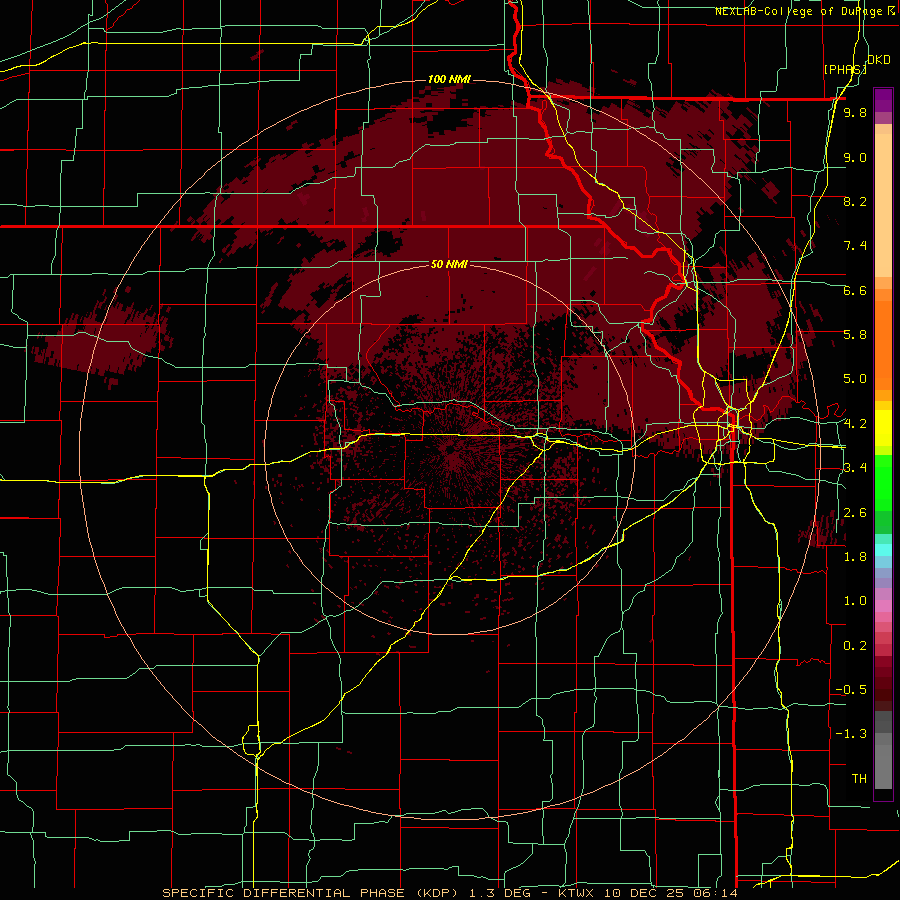
Task: Click the pink band of the color bar
Action: tap(883, 606)
